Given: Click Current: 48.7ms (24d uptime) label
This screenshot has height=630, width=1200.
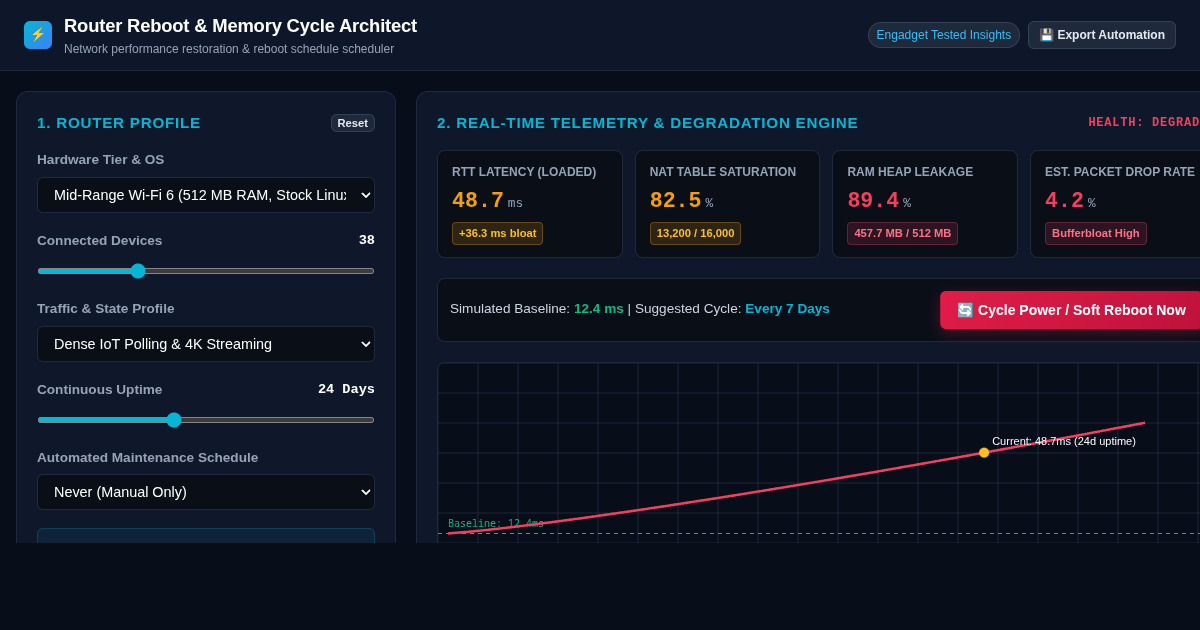Looking at the screenshot, I should pyautogui.click(x=1064, y=441).
